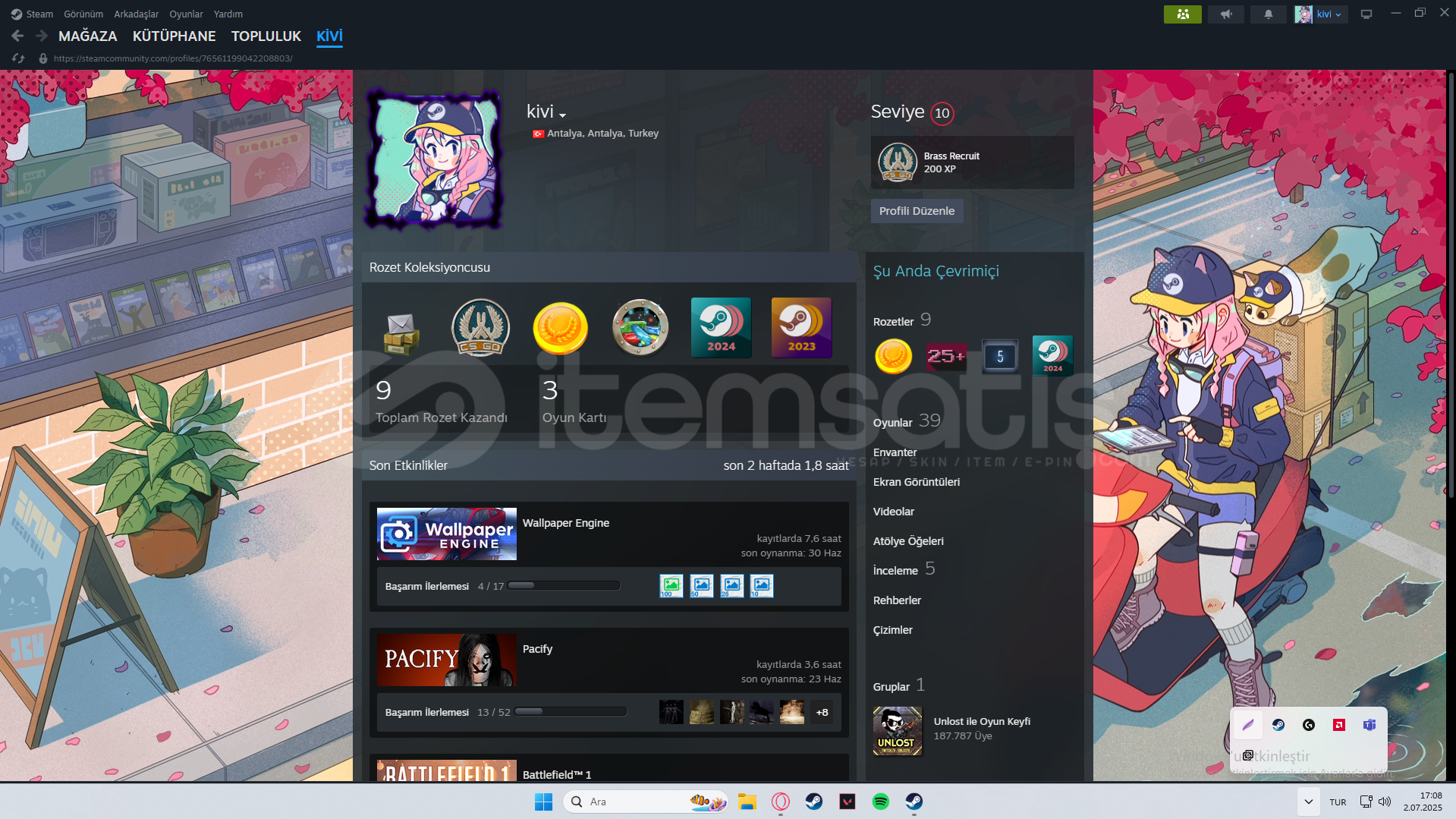Go forward with the right arrow

(42, 36)
